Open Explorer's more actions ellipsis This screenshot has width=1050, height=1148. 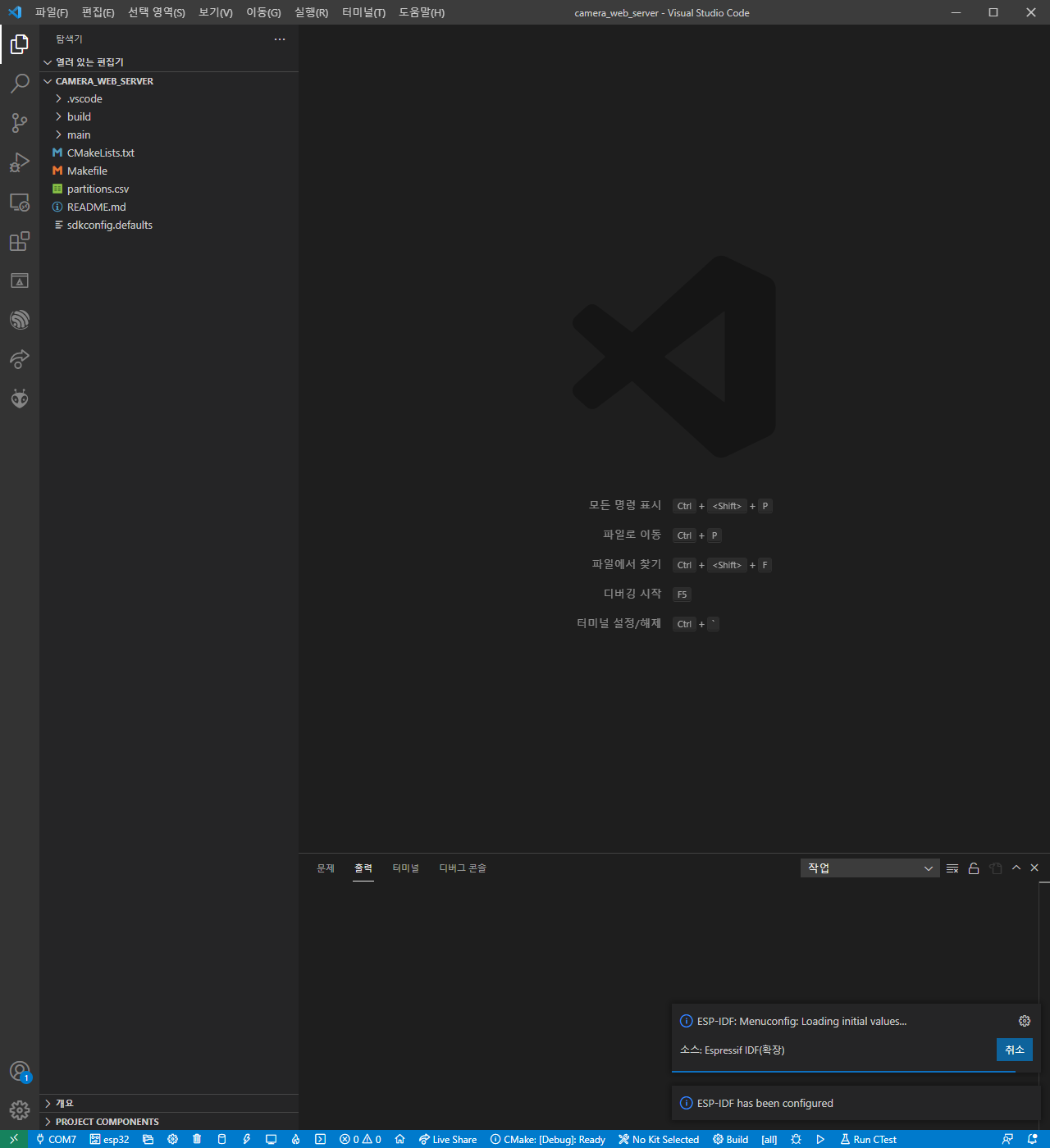[x=280, y=39]
